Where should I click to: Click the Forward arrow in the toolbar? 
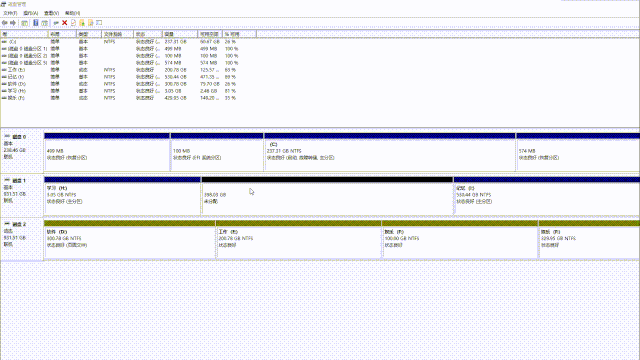click(13, 23)
